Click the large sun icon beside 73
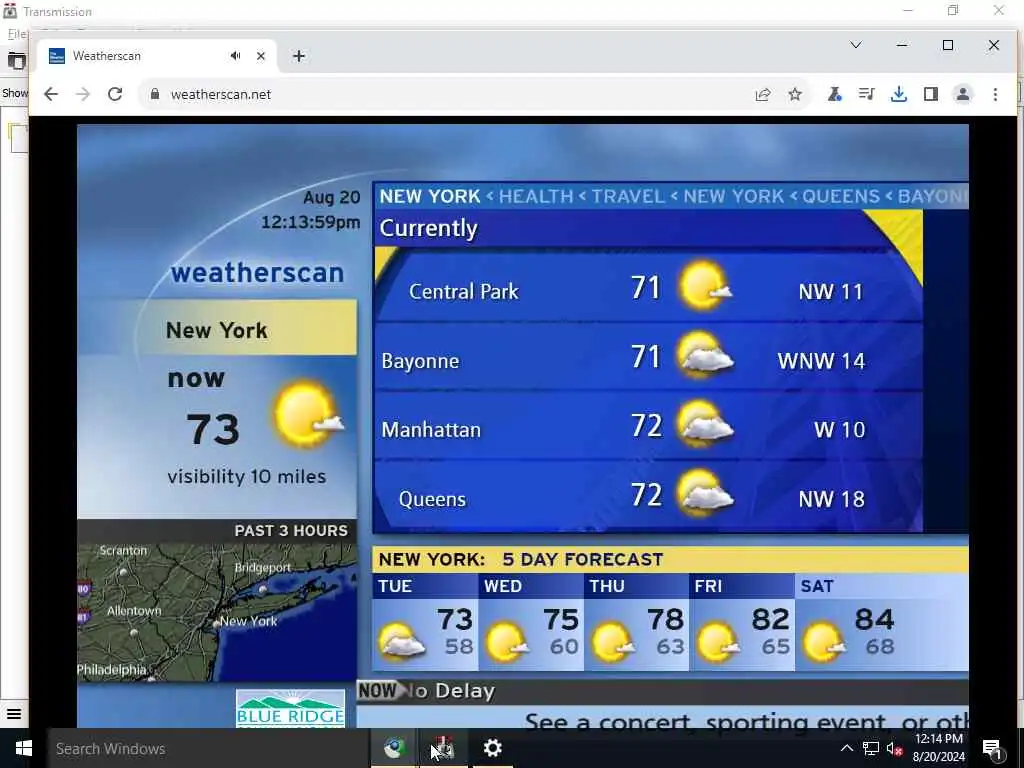Image resolution: width=1024 pixels, height=768 pixels. click(x=308, y=416)
